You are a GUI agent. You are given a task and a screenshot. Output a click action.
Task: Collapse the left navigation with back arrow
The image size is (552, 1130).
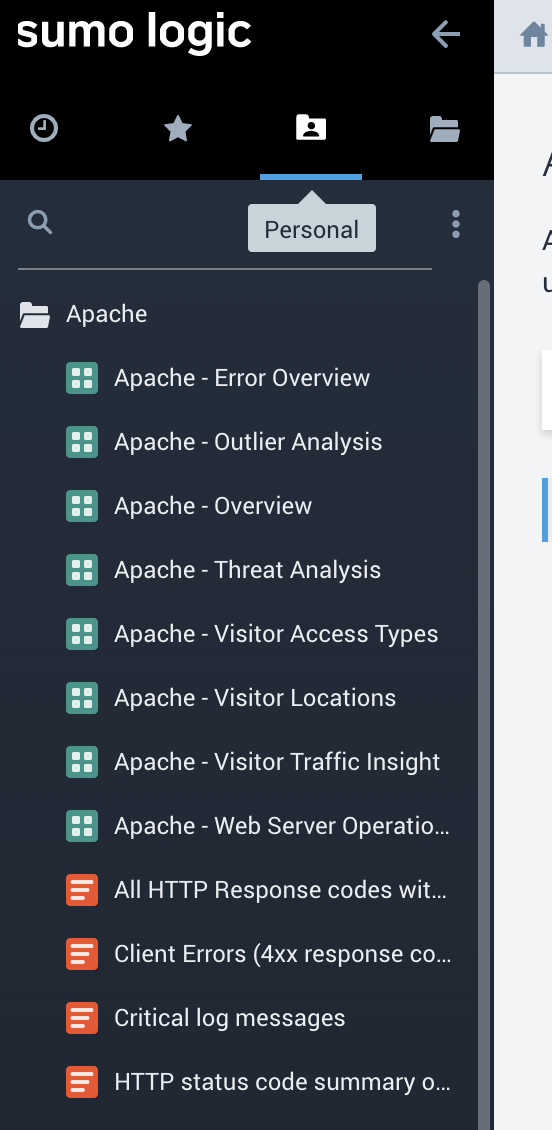point(445,34)
